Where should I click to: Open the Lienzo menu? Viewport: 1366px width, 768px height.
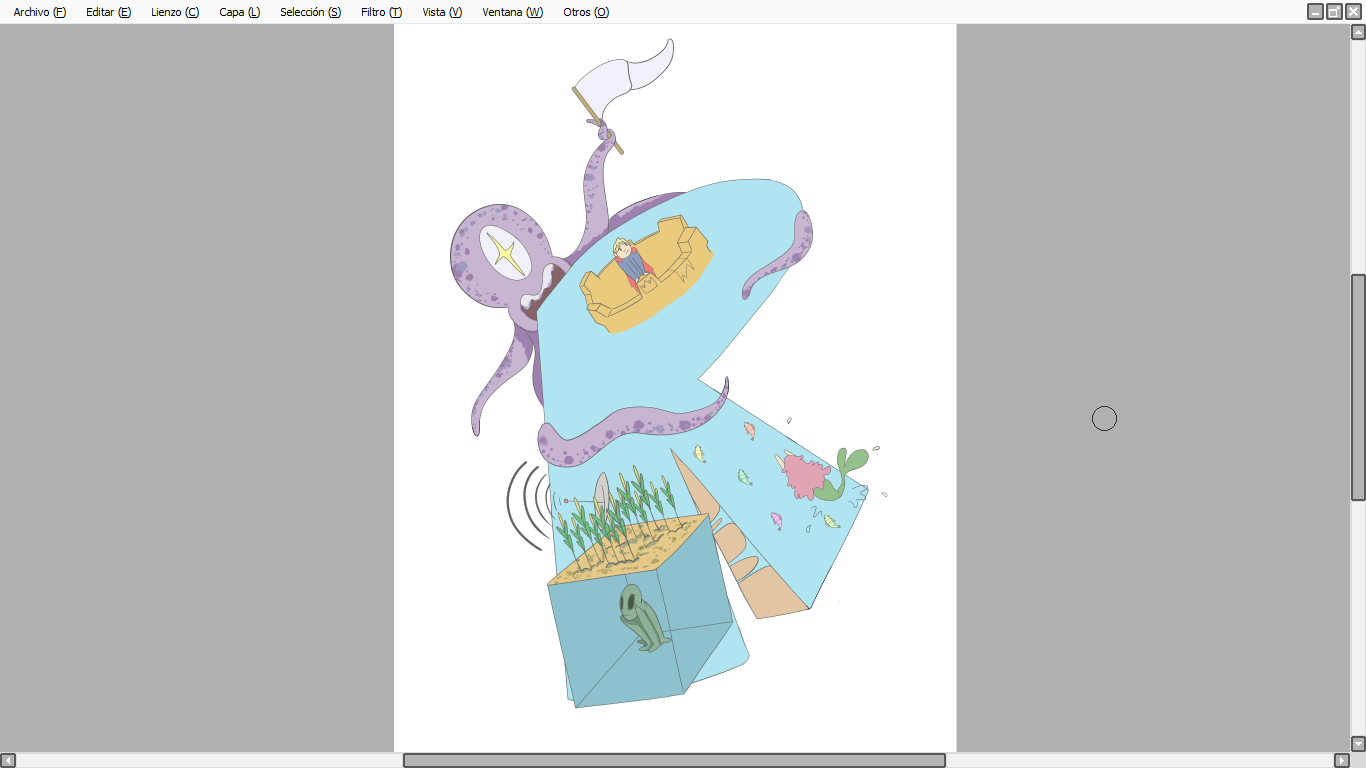175,12
